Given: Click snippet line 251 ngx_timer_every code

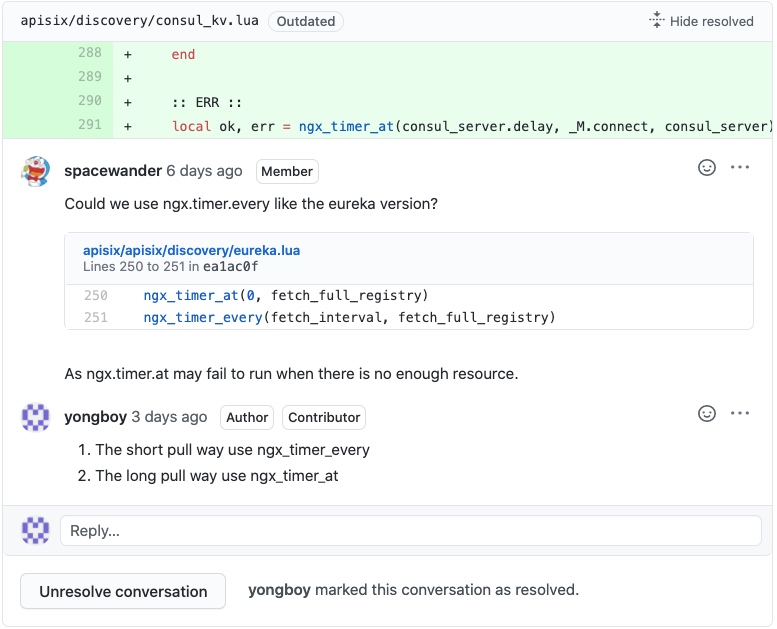Looking at the screenshot, I should [x=349, y=317].
